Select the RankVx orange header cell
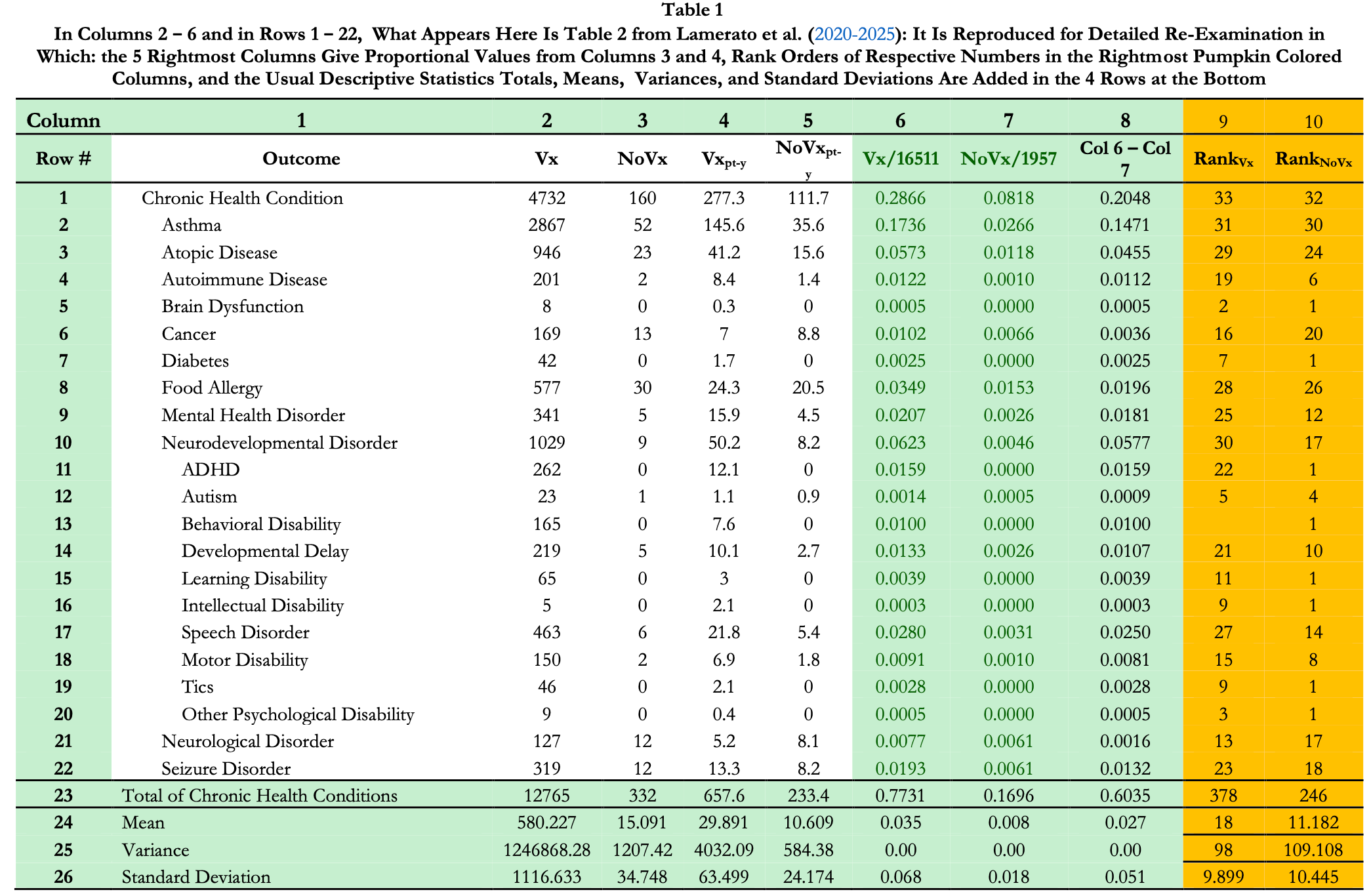This screenshot has height=896, width=1371. click(x=1223, y=159)
